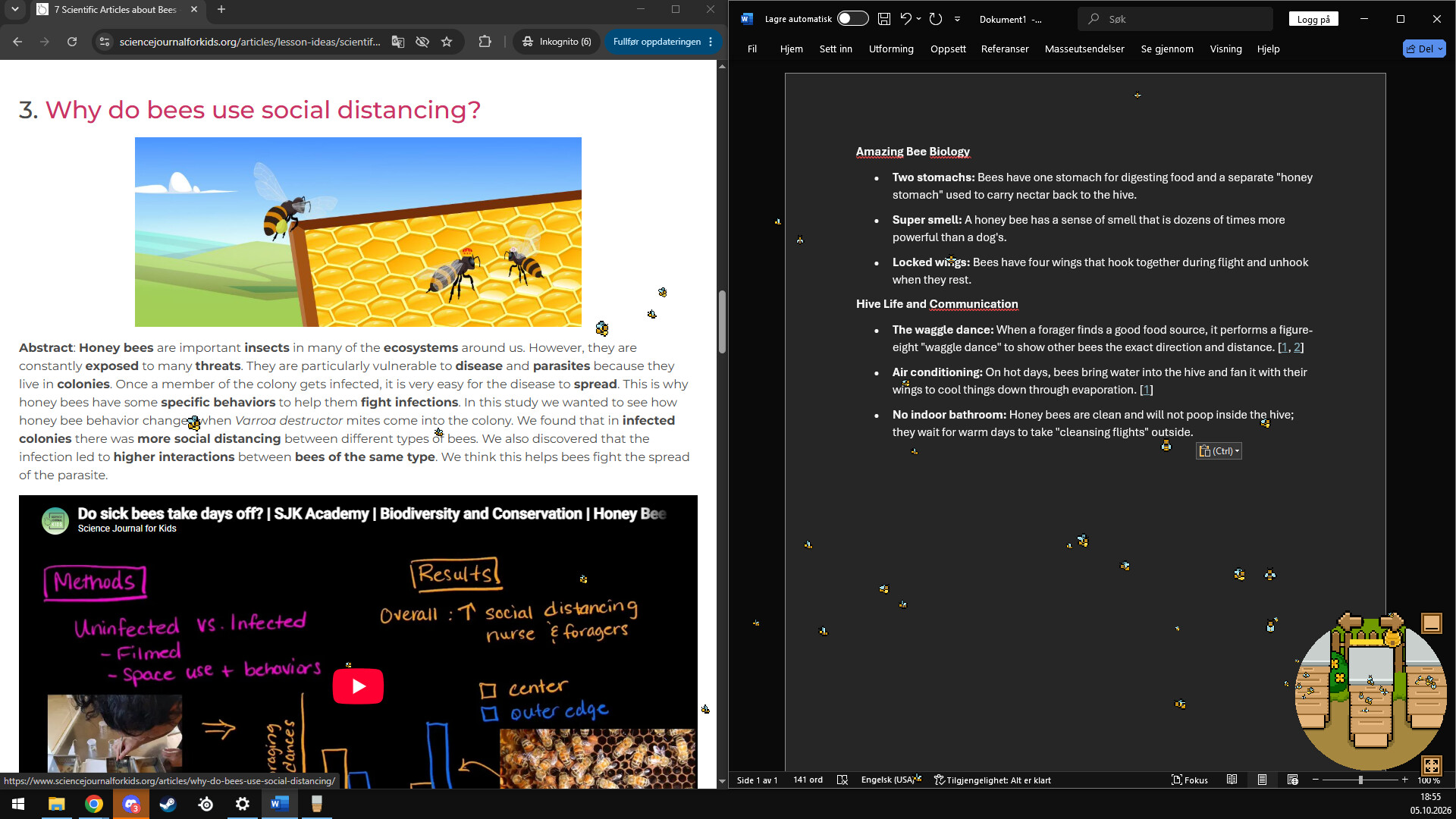This screenshot has height=819, width=1456.
Task: Switch to the Sett inn ribbon tab
Action: pos(836,49)
